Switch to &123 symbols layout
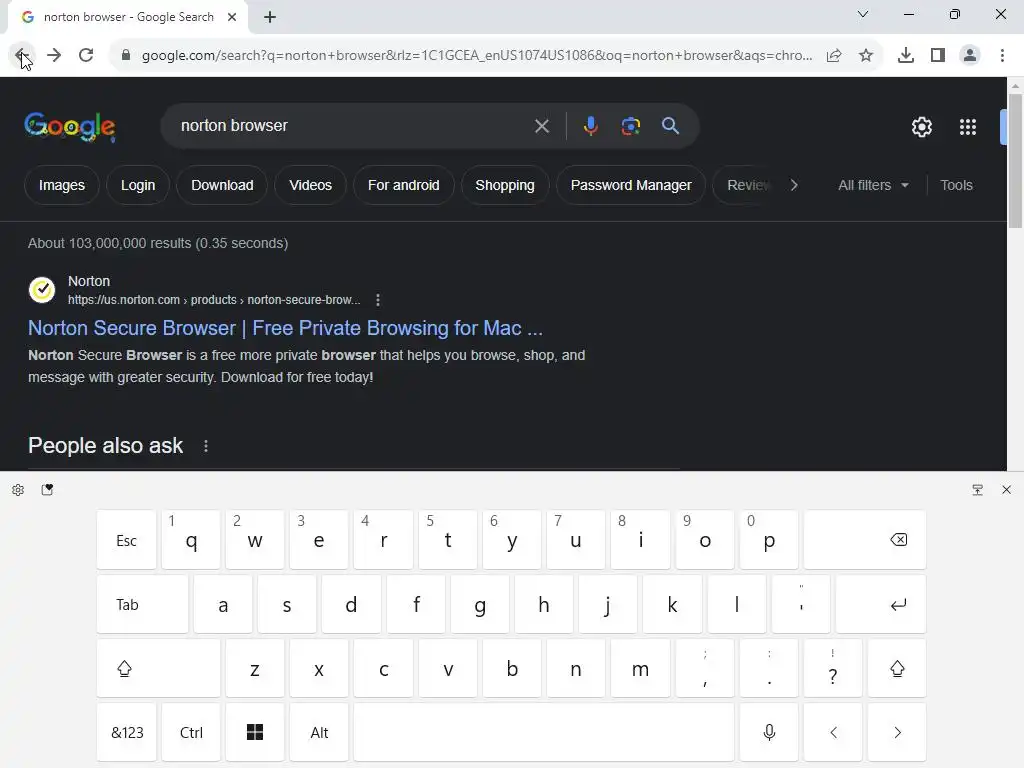1024x768 pixels. 126,732
